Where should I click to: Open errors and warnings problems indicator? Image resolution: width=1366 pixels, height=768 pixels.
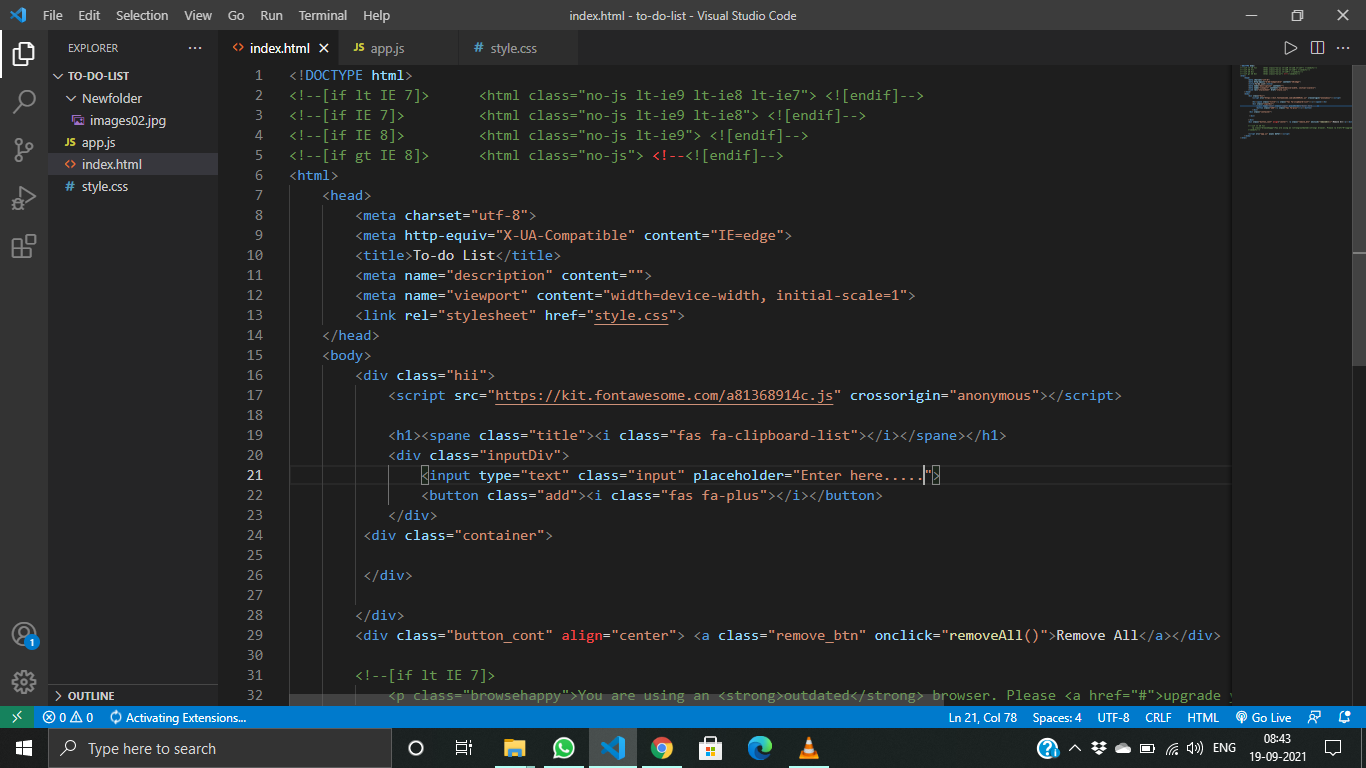[x=68, y=717]
